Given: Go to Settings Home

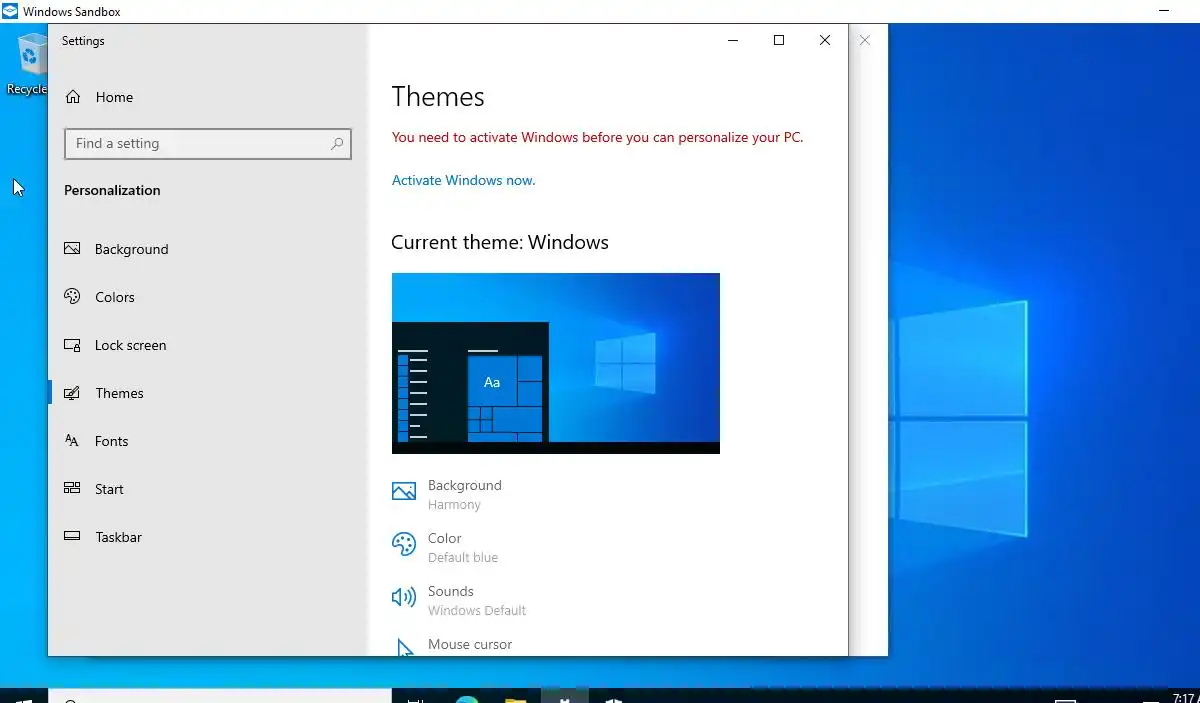Looking at the screenshot, I should click(99, 97).
